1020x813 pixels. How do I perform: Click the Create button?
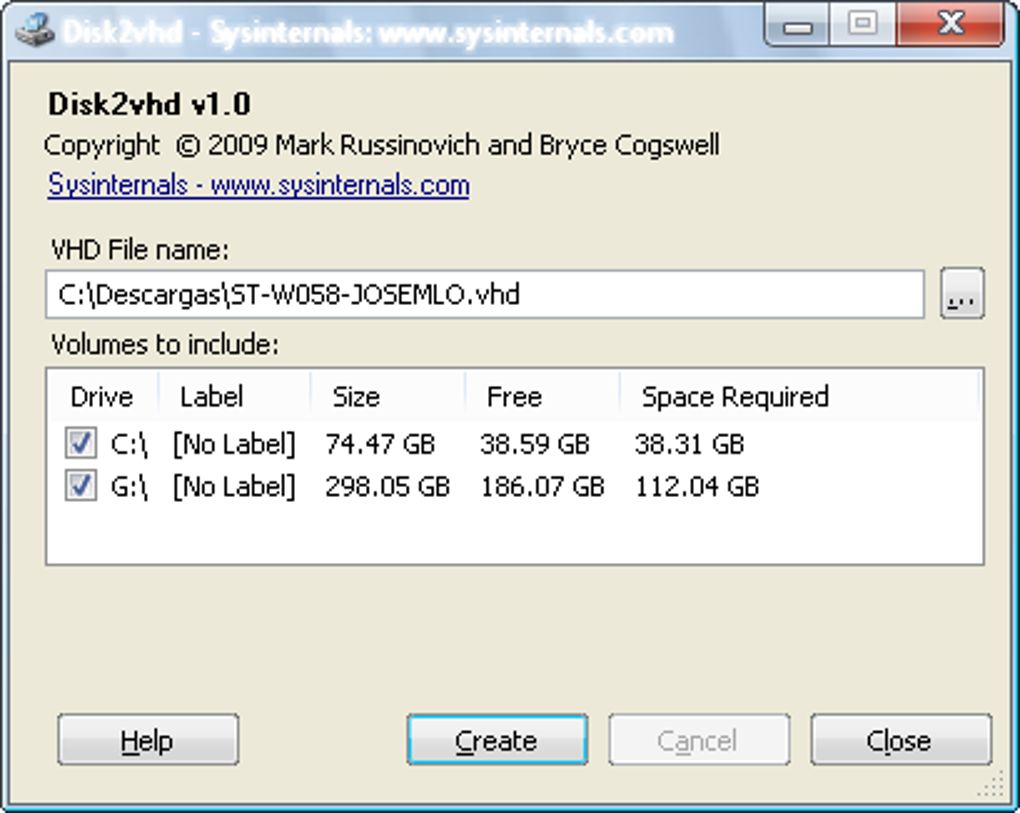tap(497, 740)
